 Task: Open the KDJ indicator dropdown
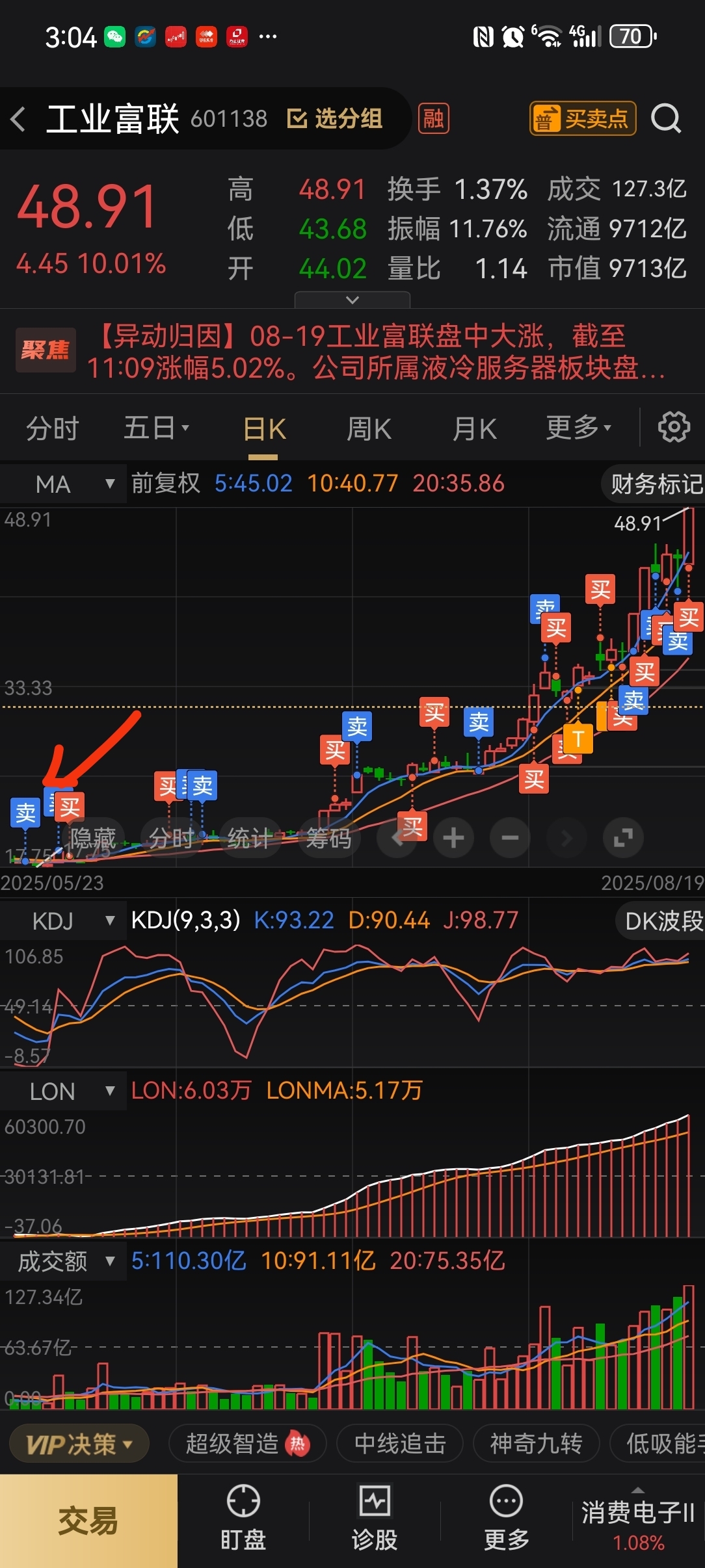click(x=63, y=921)
